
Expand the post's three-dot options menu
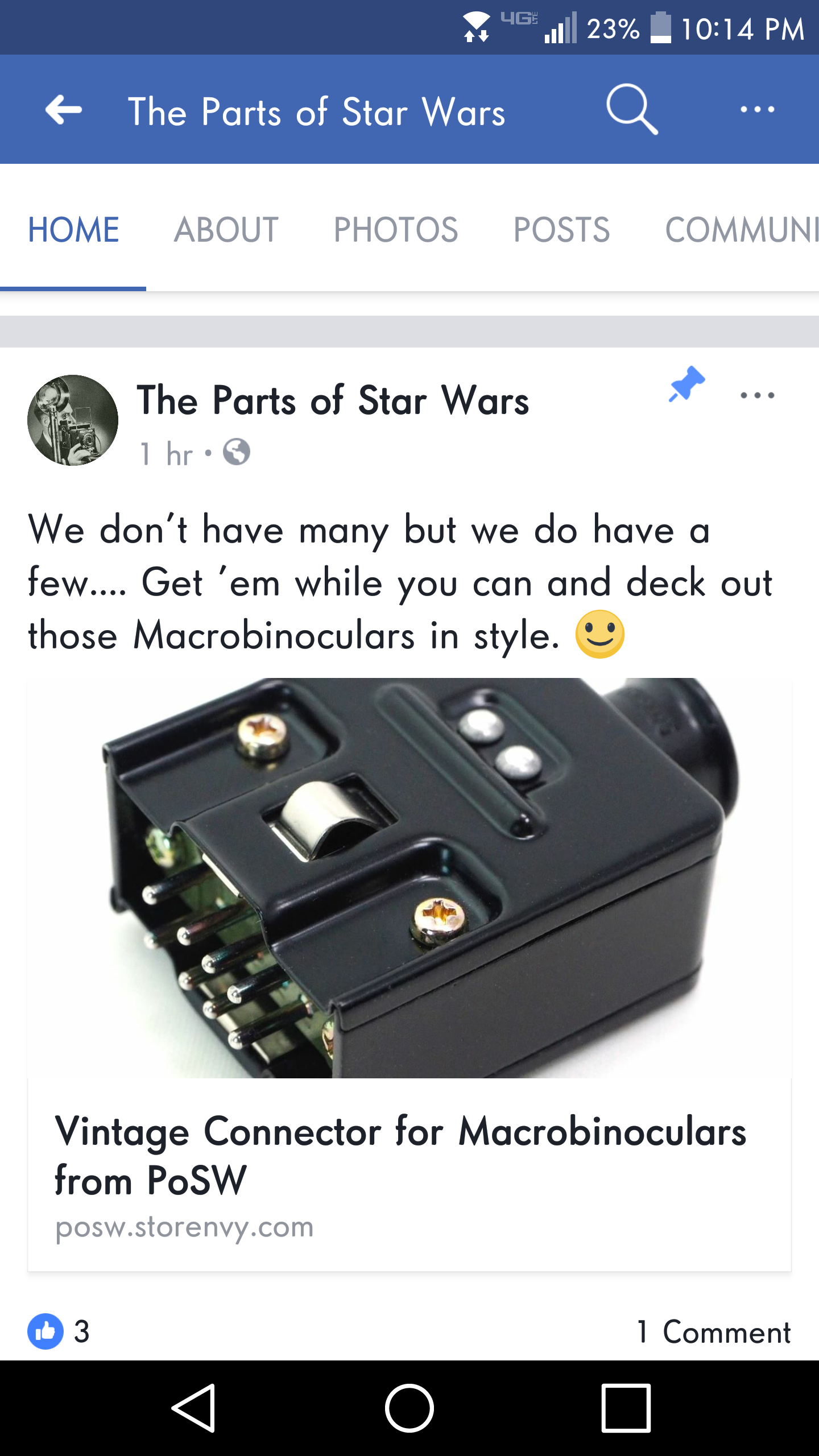click(757, 395)
